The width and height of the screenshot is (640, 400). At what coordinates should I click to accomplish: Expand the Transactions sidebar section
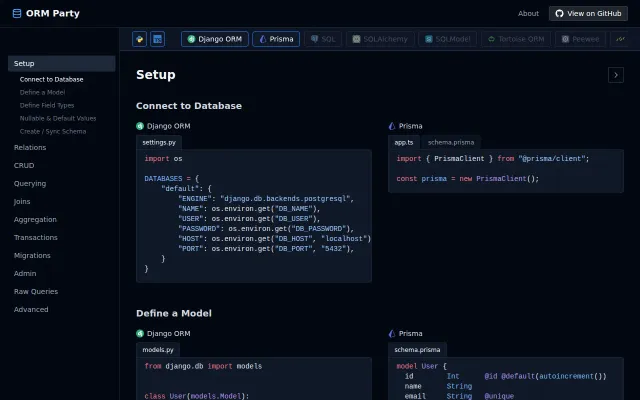pos(36,237)
